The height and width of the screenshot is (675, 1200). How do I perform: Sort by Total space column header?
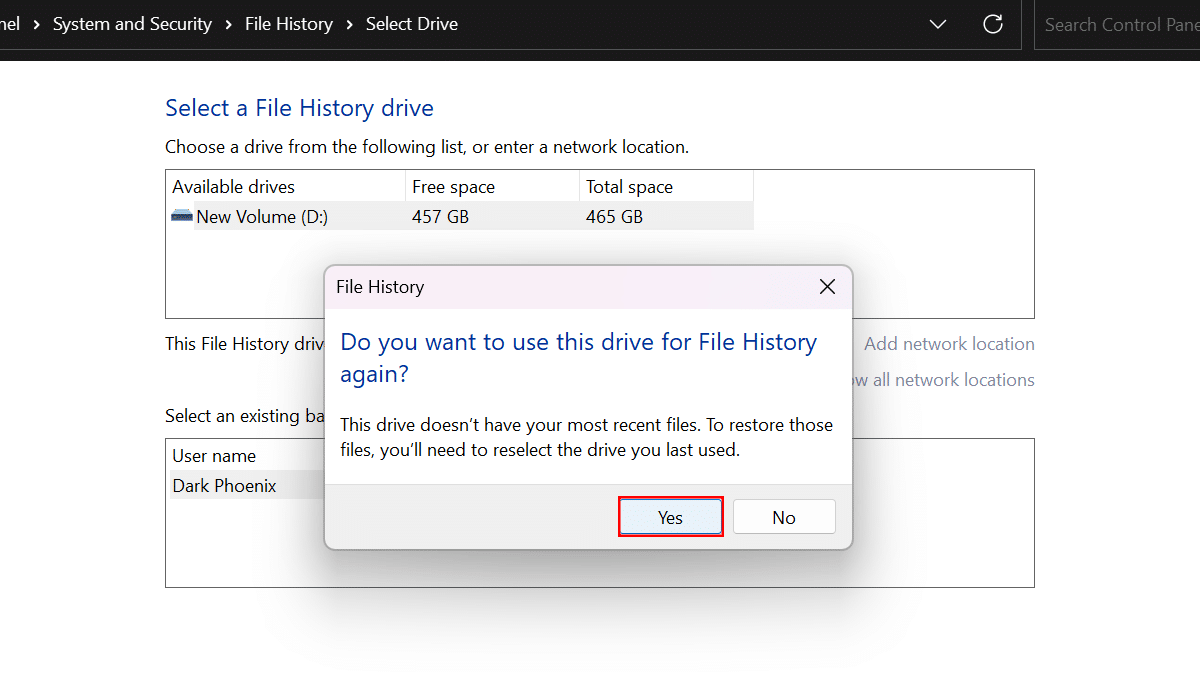point(629,187)
